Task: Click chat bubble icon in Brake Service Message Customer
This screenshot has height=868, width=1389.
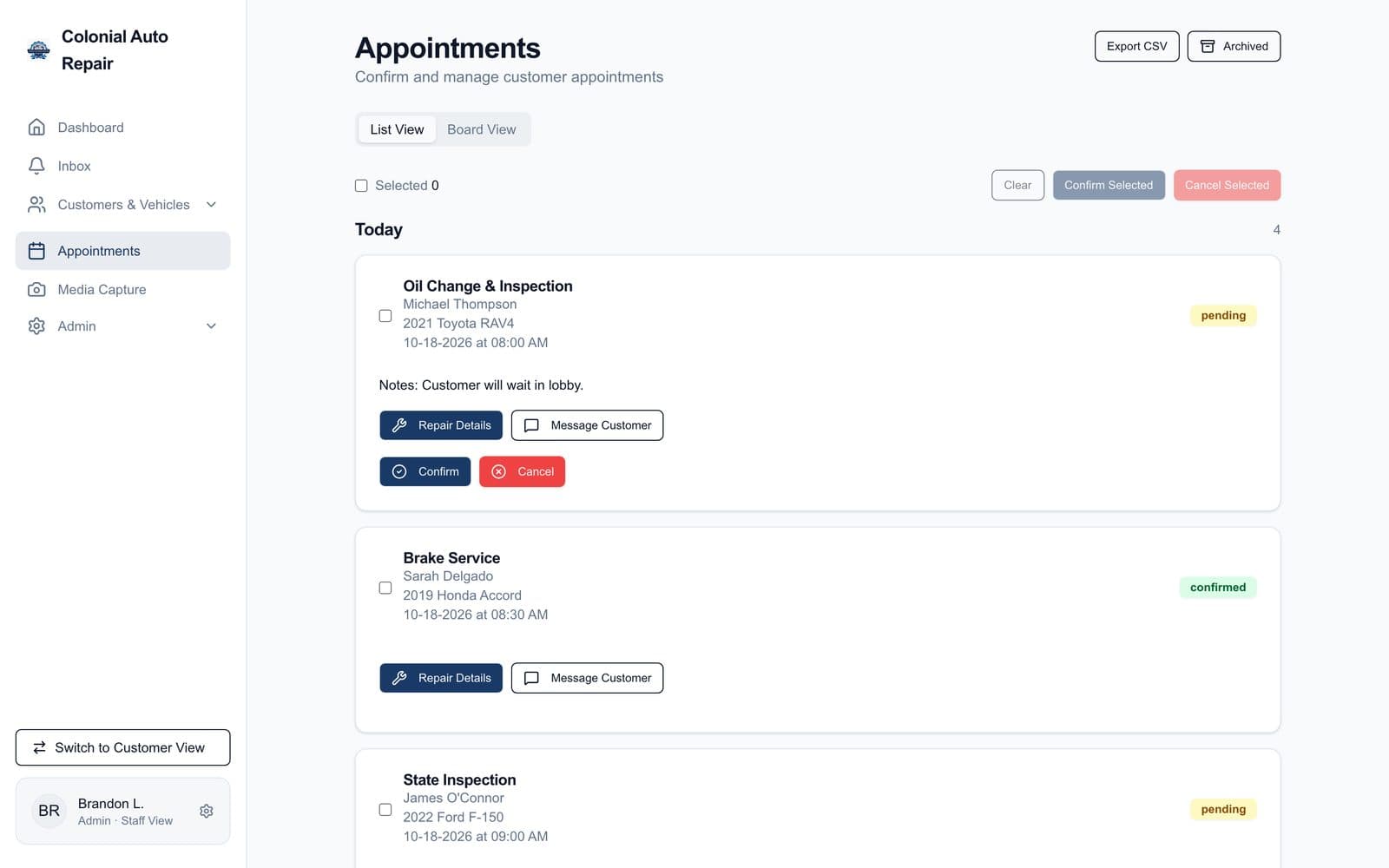Action: tap(531, 678)
